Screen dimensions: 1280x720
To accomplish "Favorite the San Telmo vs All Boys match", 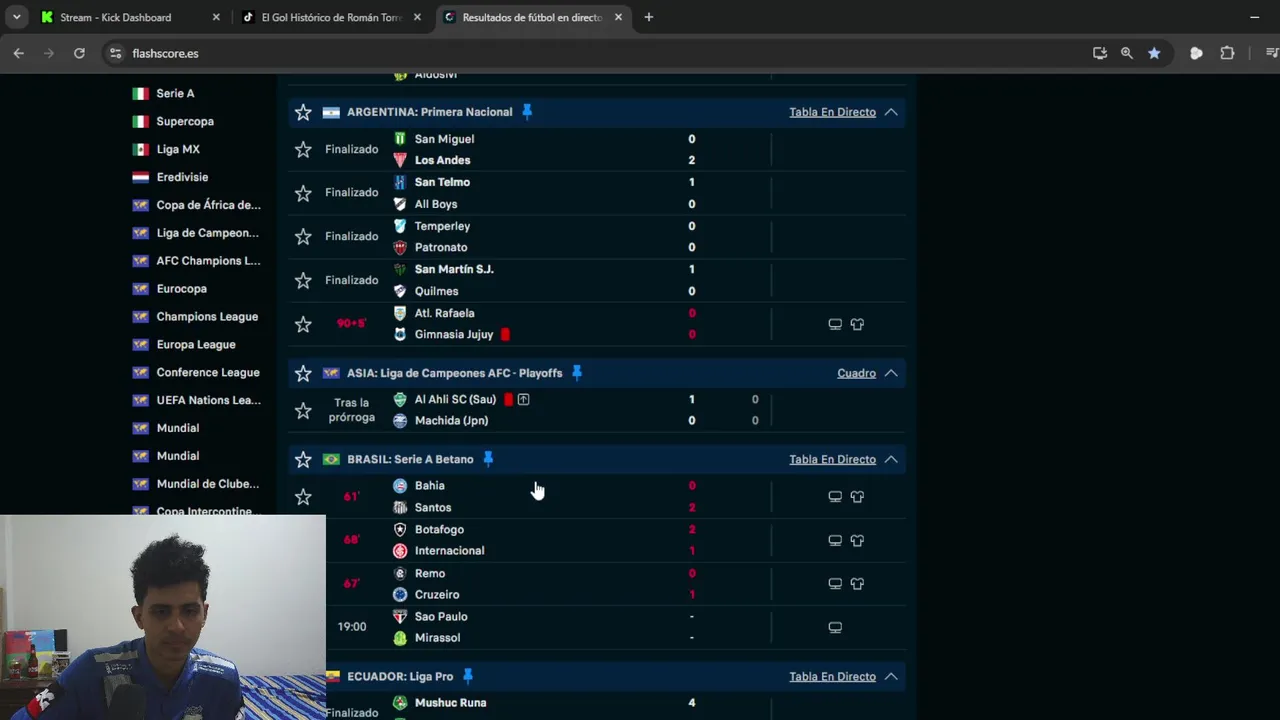I will coord(303,193).
